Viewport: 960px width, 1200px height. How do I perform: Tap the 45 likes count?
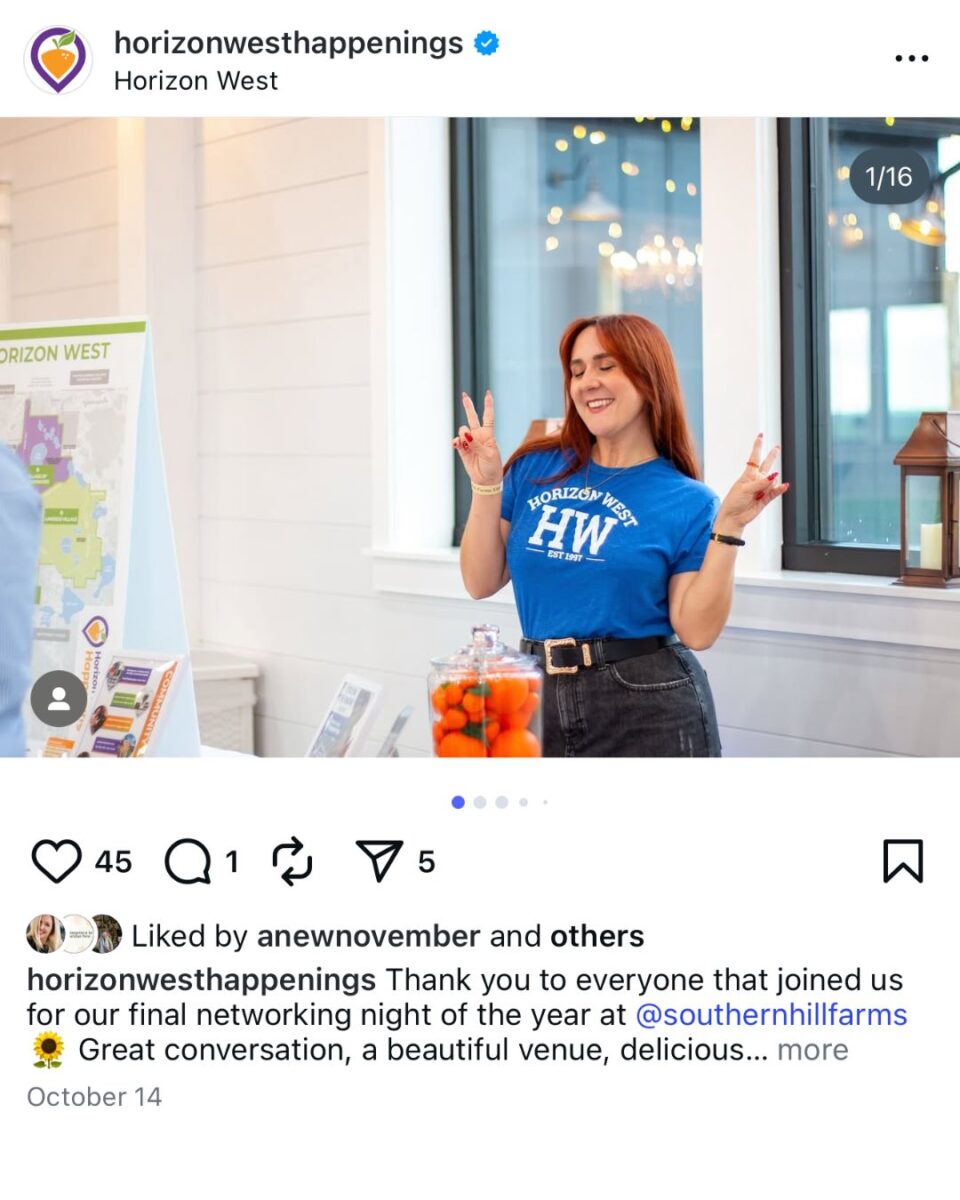click(113, 861)
